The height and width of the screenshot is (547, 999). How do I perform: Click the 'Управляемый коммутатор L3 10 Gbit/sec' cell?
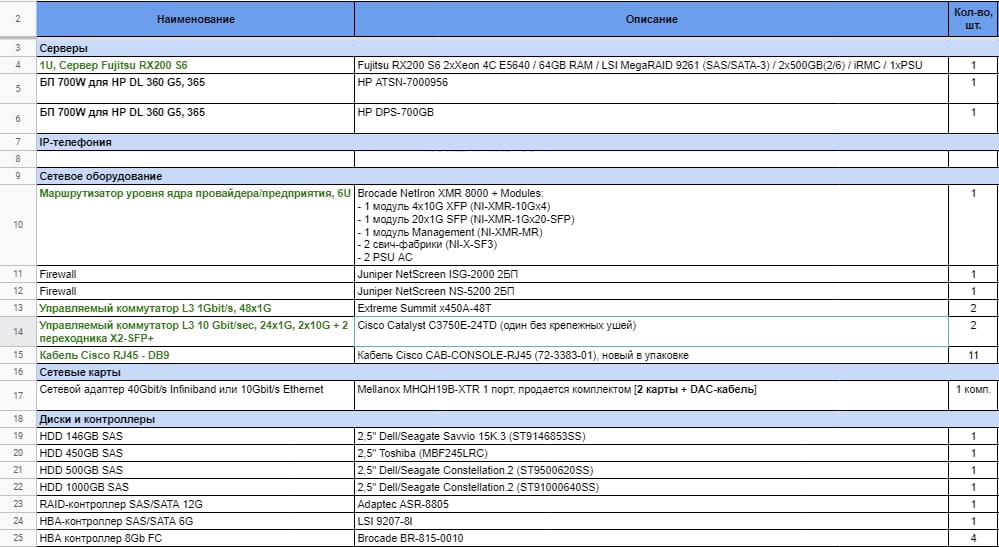[x=196, y=332]
